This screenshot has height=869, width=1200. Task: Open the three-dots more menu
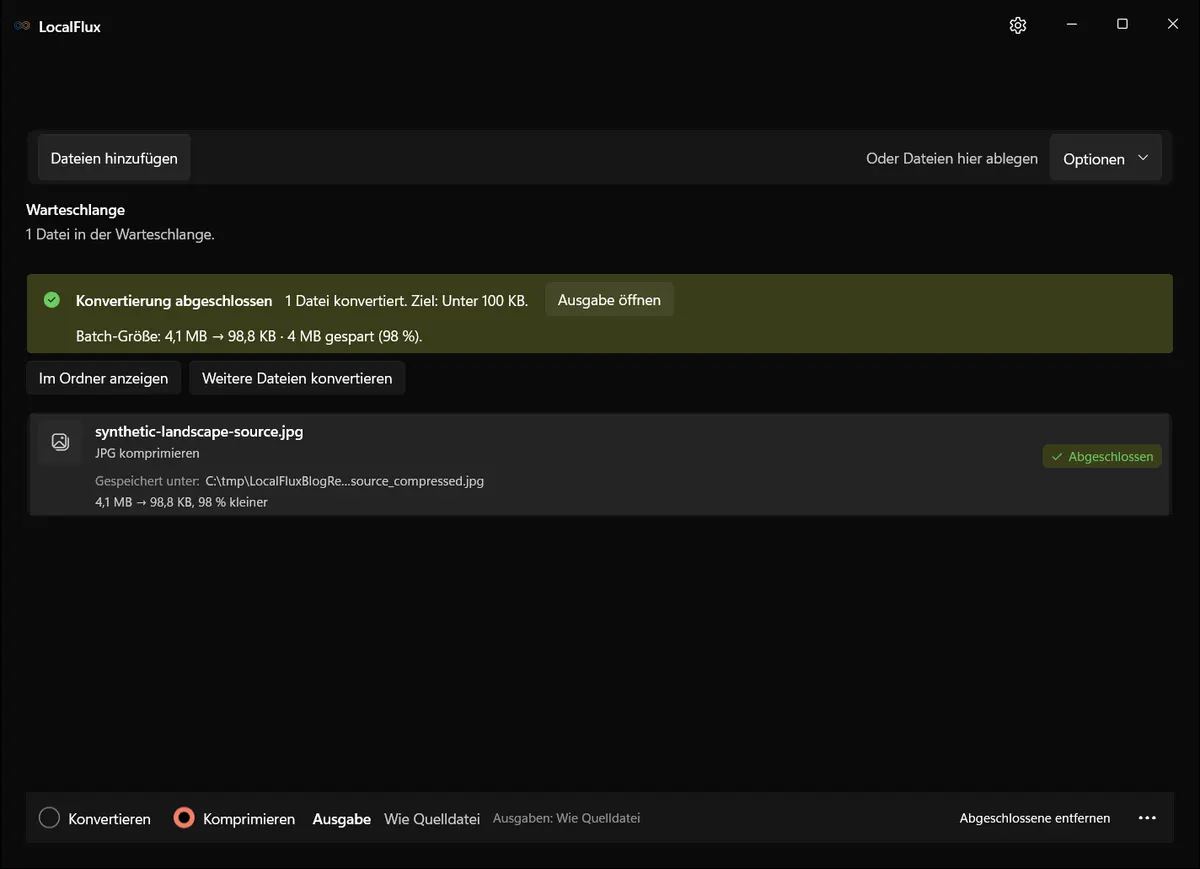[x=1147, y=818]
